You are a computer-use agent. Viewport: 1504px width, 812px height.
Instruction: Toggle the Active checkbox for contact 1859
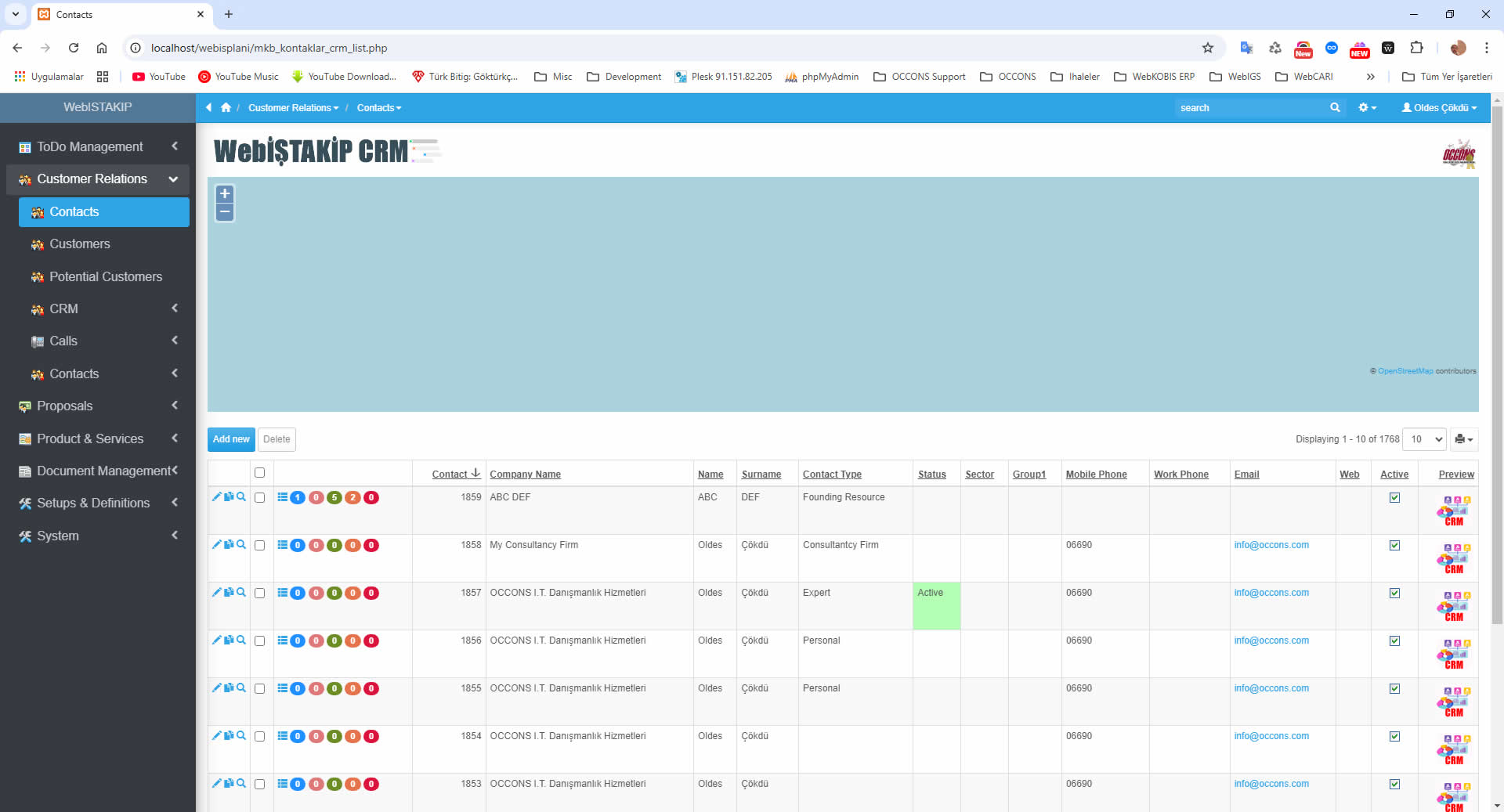pos(1394,497)
